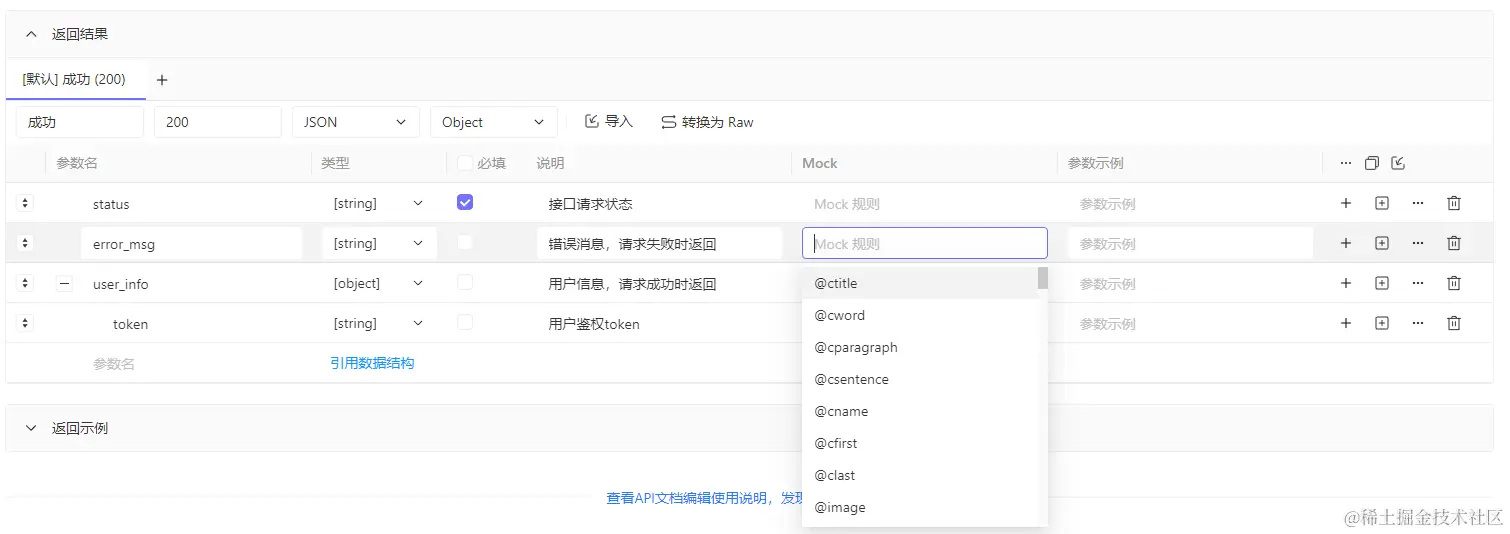Click the 成功 response name field
The image size is (1510, 534).
[x=80, y=122]
